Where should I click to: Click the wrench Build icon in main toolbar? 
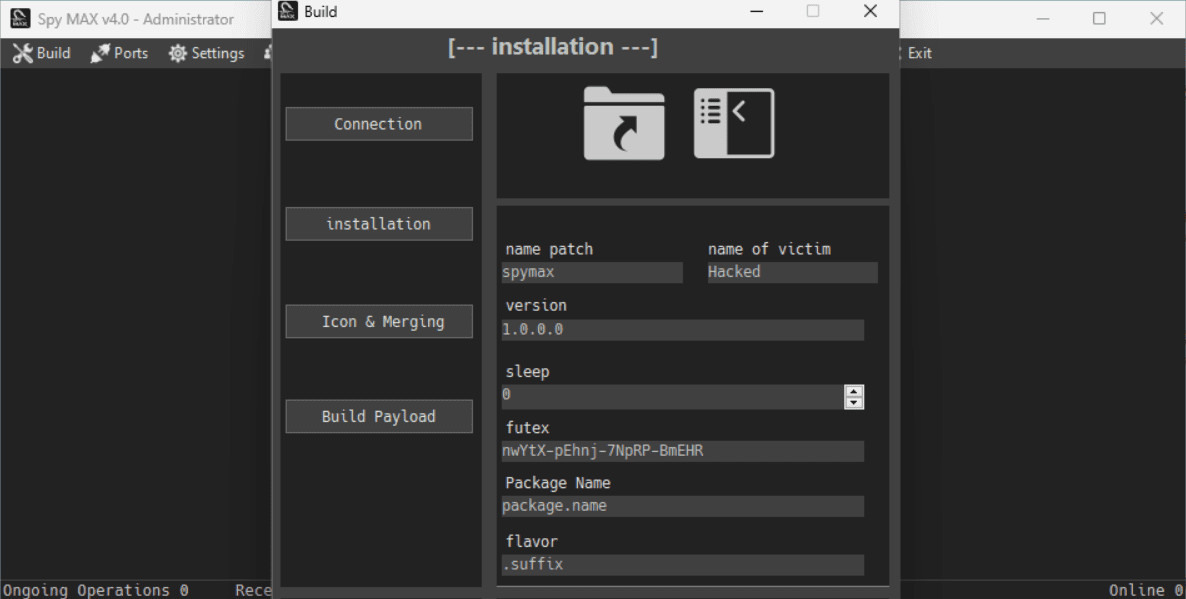[23, 53]
